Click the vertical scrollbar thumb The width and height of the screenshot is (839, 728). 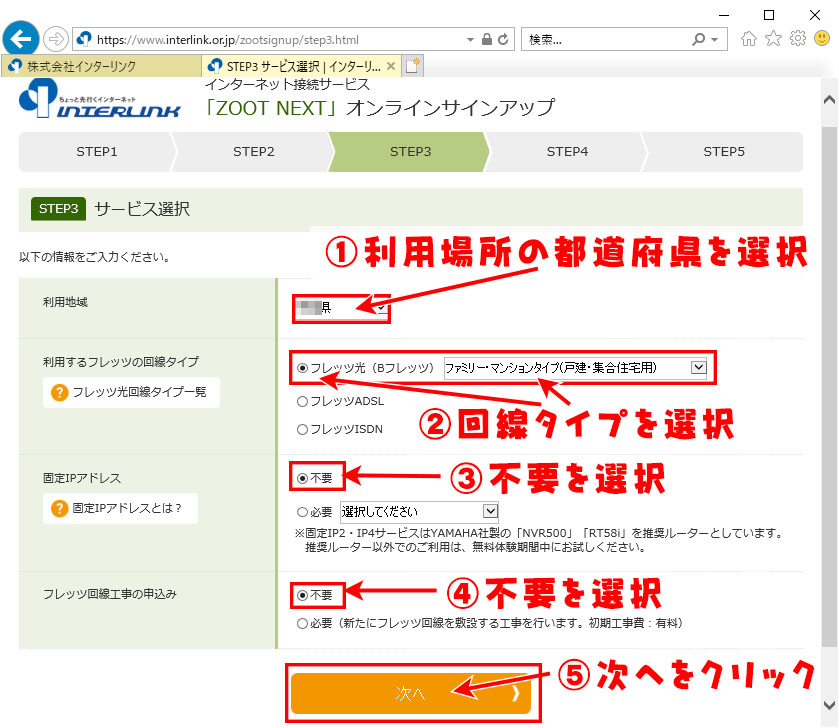point(829,386)
